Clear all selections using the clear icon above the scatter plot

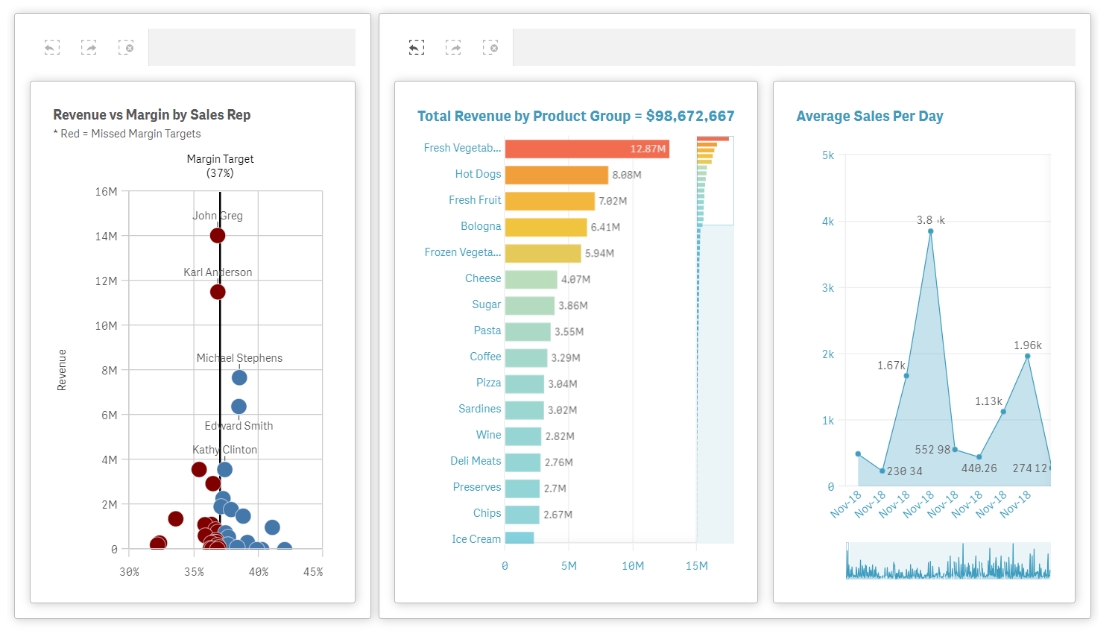pos(125,47)
